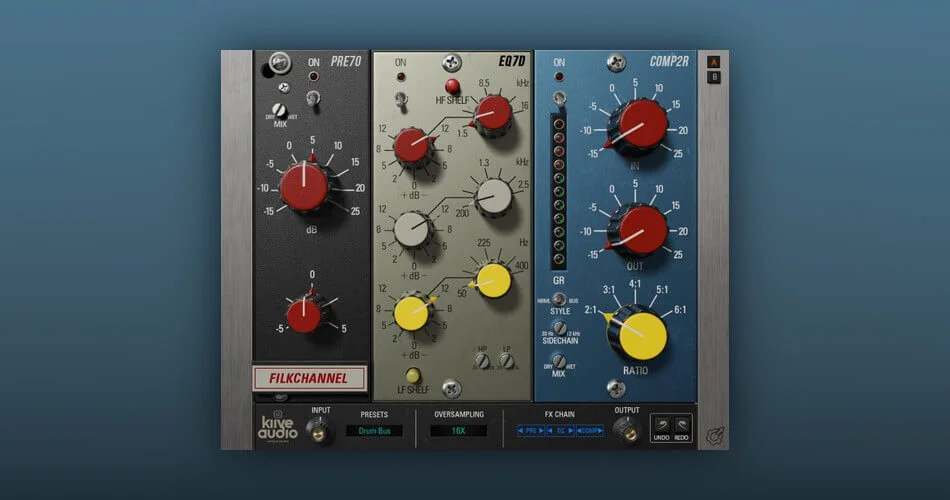The image size is (950, 500).
Task: Click the 6:1 ratio label
Action: click(x=680, y=310)
